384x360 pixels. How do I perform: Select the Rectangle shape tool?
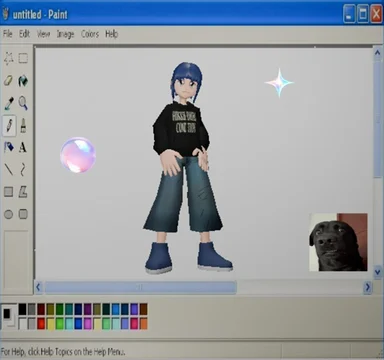coord(9,192)
